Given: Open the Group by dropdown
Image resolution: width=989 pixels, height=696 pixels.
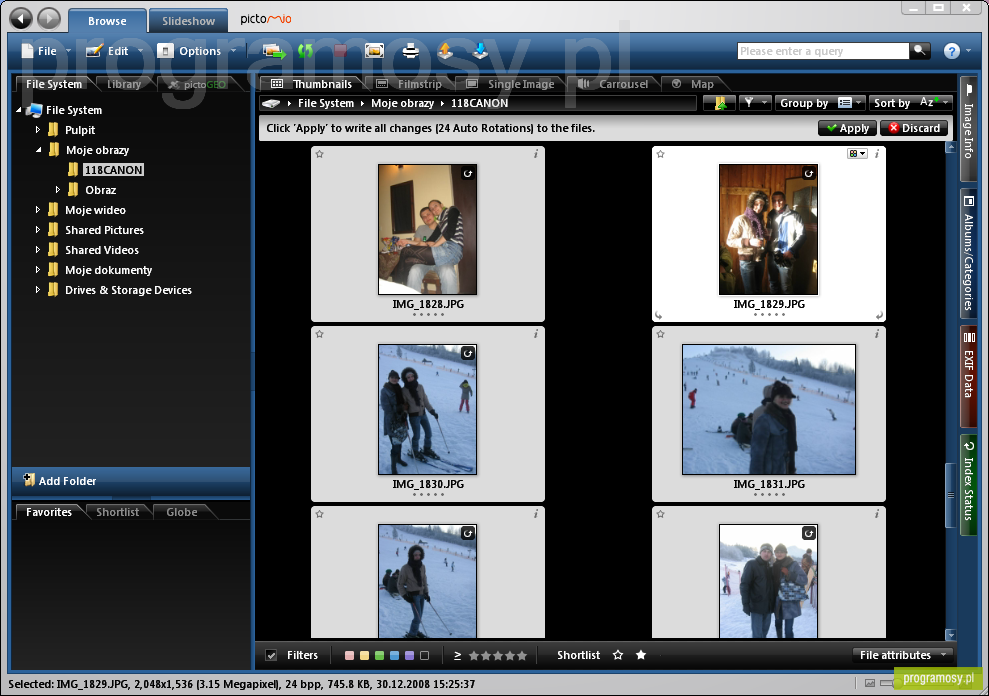Looking at the screenshot, I should point(820,103).
